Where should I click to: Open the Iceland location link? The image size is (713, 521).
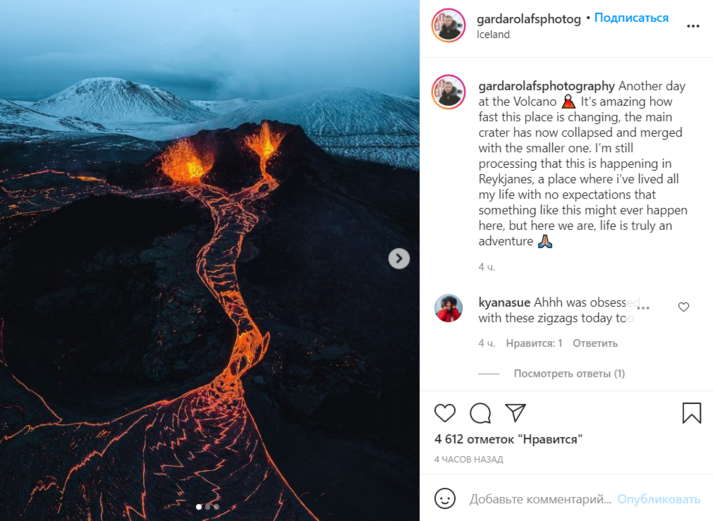(493, 35)
